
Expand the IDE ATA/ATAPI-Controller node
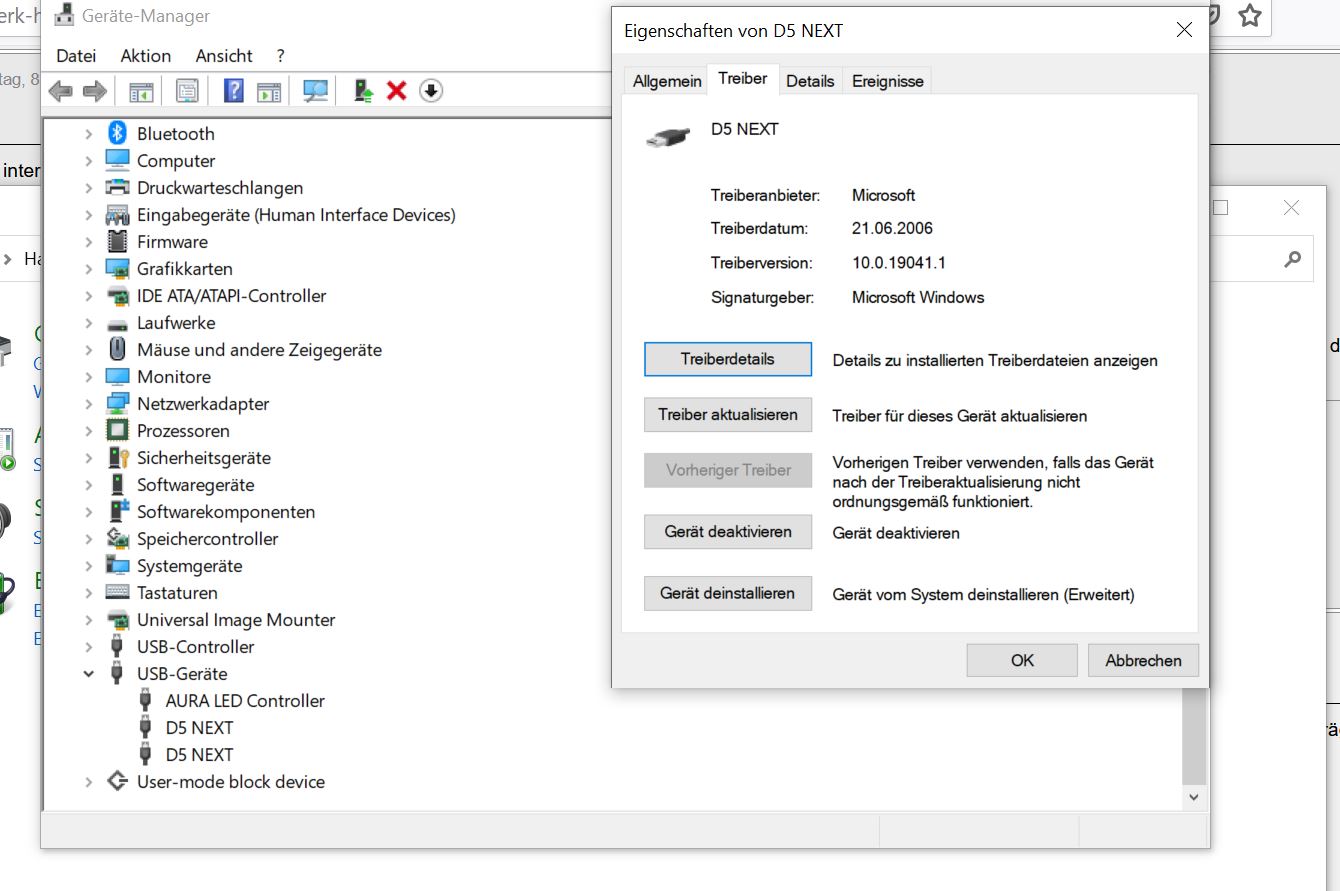point(89,295)
